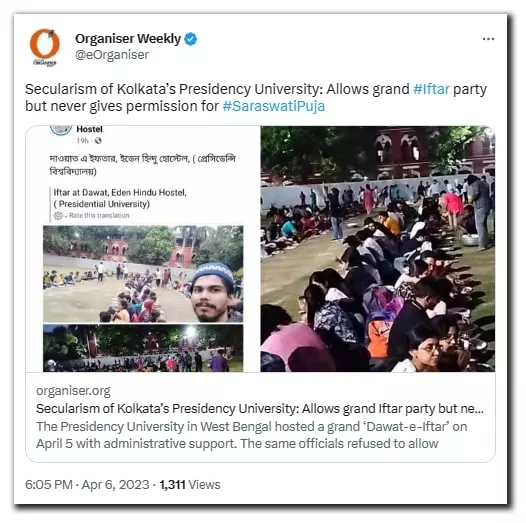526x523 pixels.
Task: Click the globe privacy icon beside 19h
Action: tap(98, 141)
